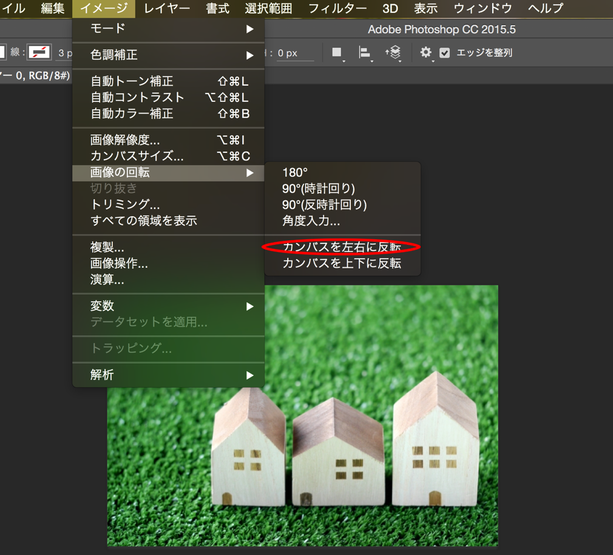
Task: Expand the 変数 submenu
Action: coord(168,306)
